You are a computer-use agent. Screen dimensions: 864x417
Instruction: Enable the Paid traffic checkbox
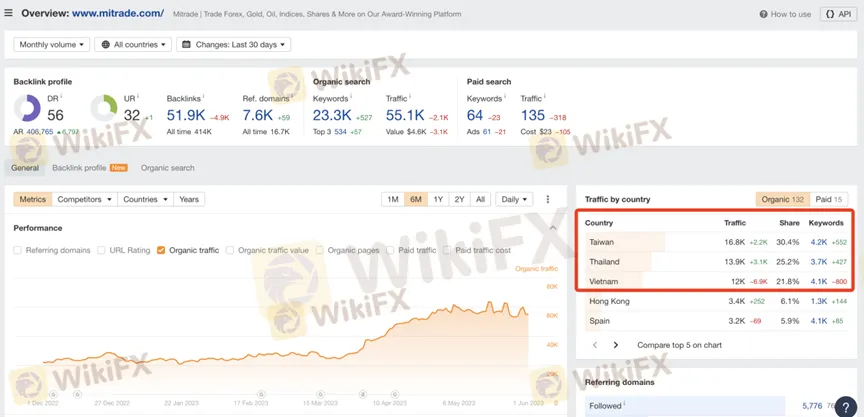pos(391,250)
